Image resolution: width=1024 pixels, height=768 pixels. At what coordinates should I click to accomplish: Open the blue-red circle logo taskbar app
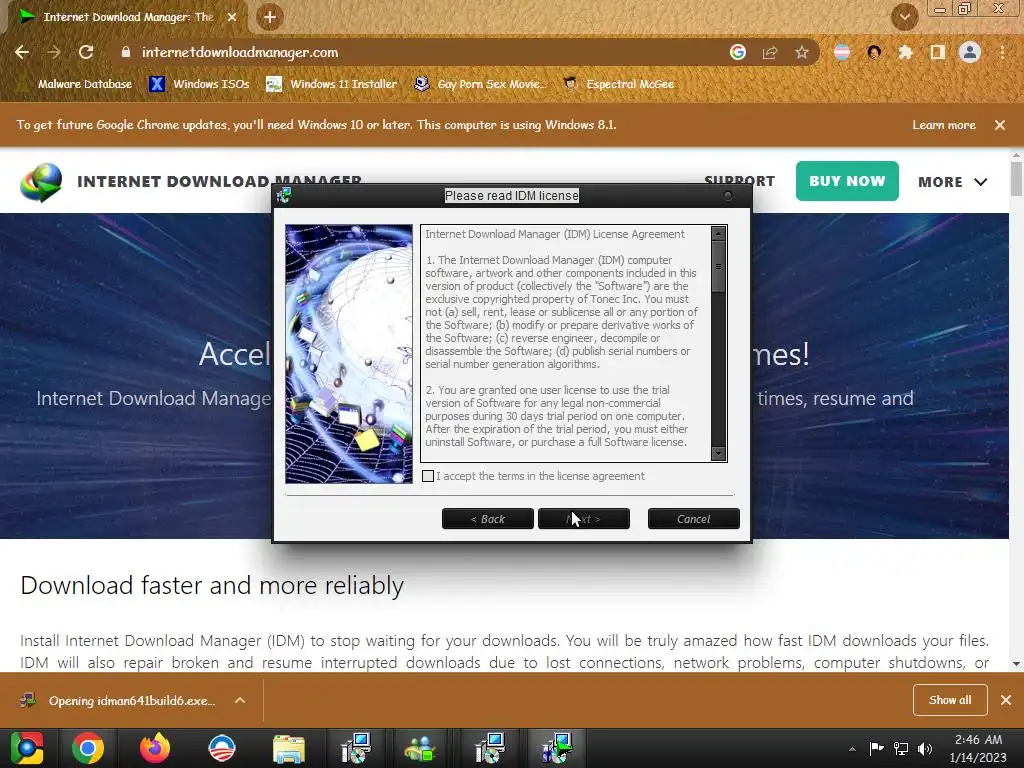221,748
